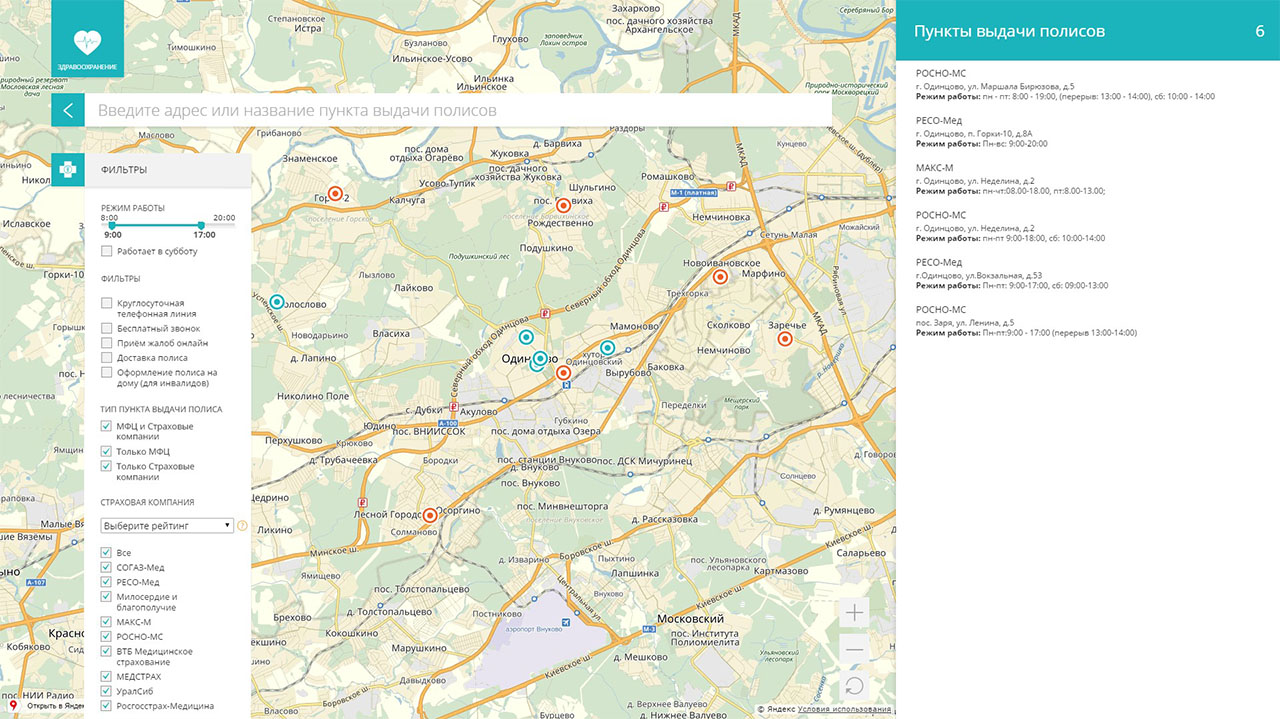This screenshot has width=1280, height=719.
Task: Click the address search input field
Action: pos(458,111)
